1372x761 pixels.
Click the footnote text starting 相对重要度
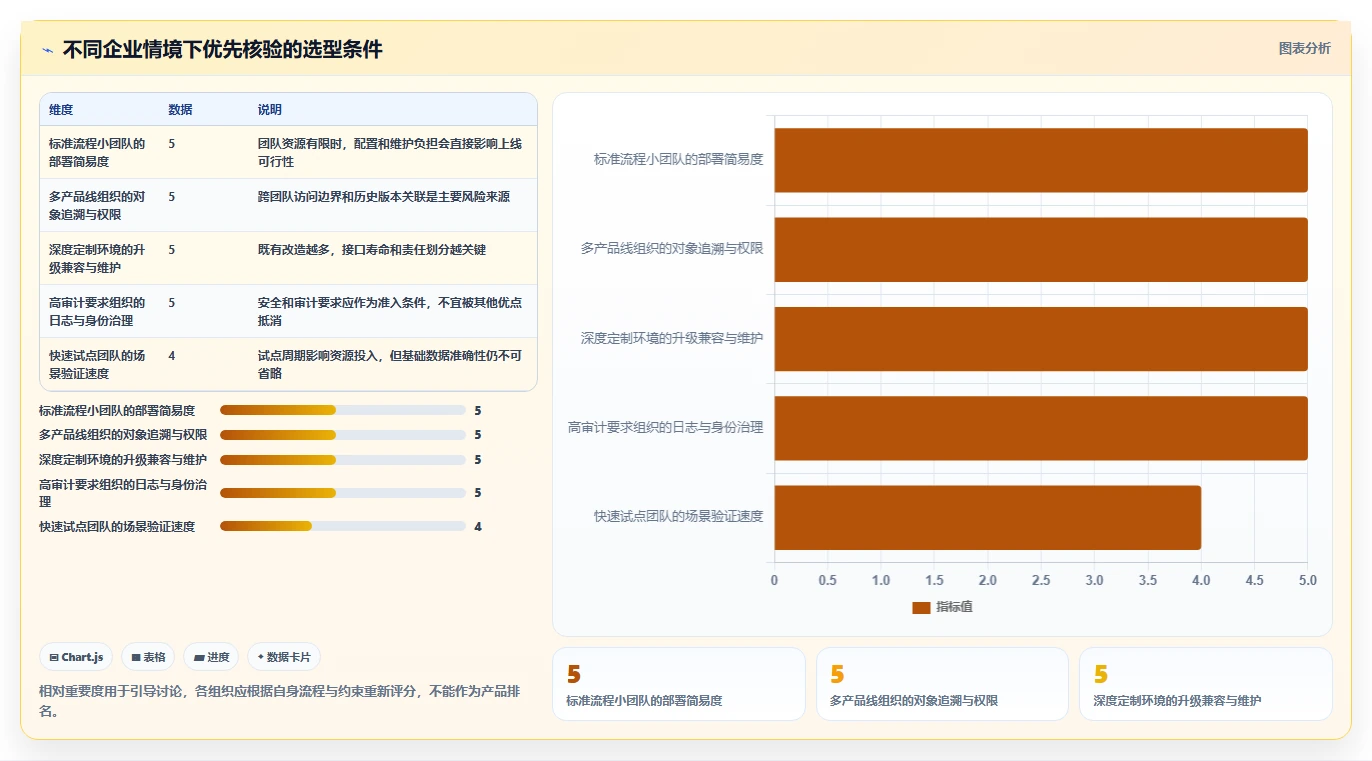pos(279,701)
